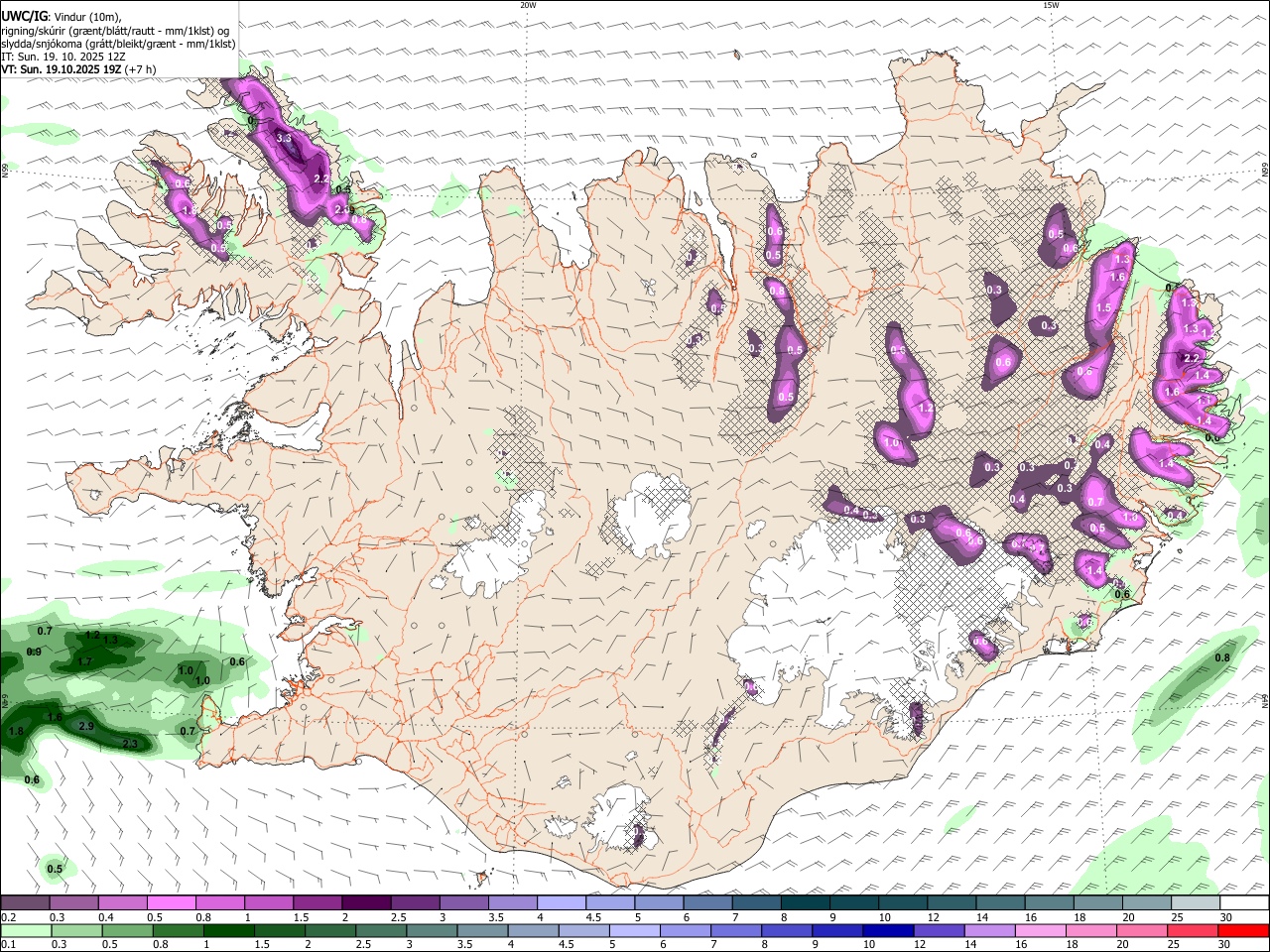Image resolution: width=1270 pixels, height=952 pixels.
Task: Click the 15W longitude label at the top edge
Action: 1051,5
